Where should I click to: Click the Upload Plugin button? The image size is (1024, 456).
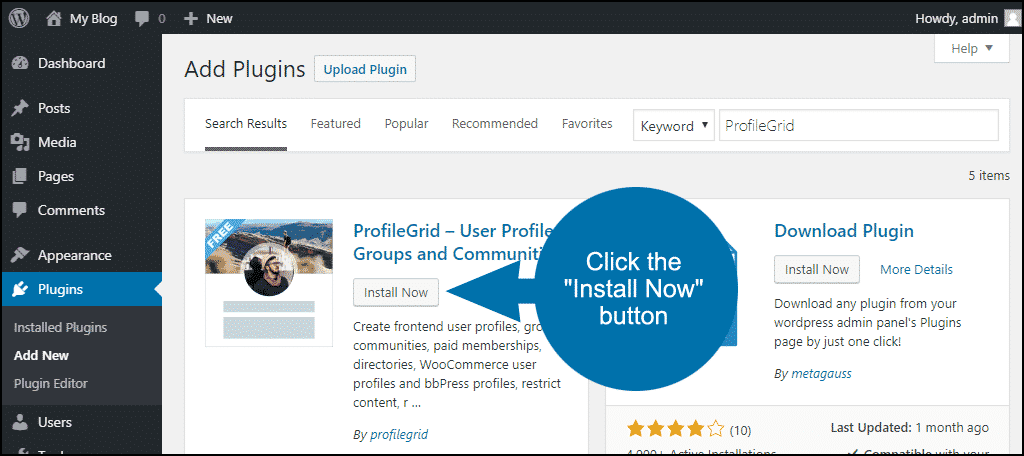point(365,70)
